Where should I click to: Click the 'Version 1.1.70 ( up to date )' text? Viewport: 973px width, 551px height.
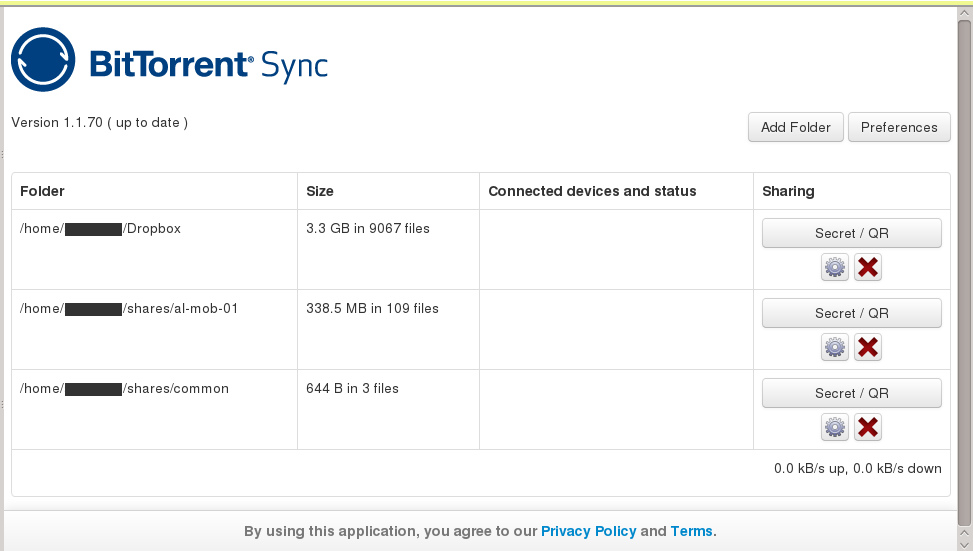[99, 123]
